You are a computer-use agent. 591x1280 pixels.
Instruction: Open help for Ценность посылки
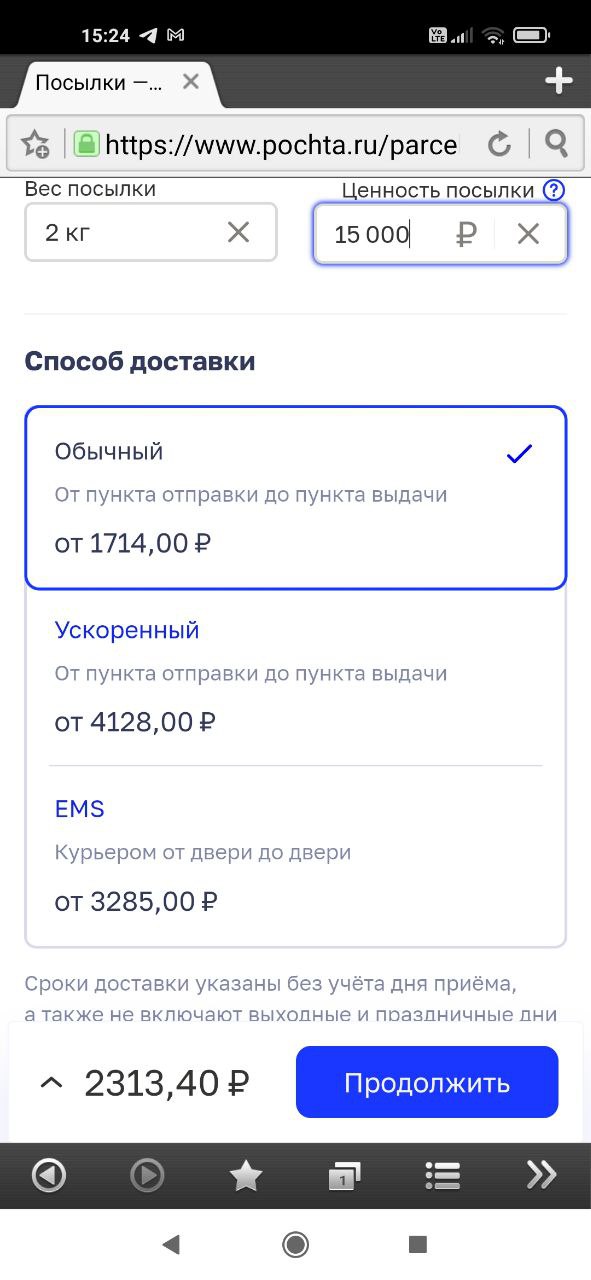point(554,190)
